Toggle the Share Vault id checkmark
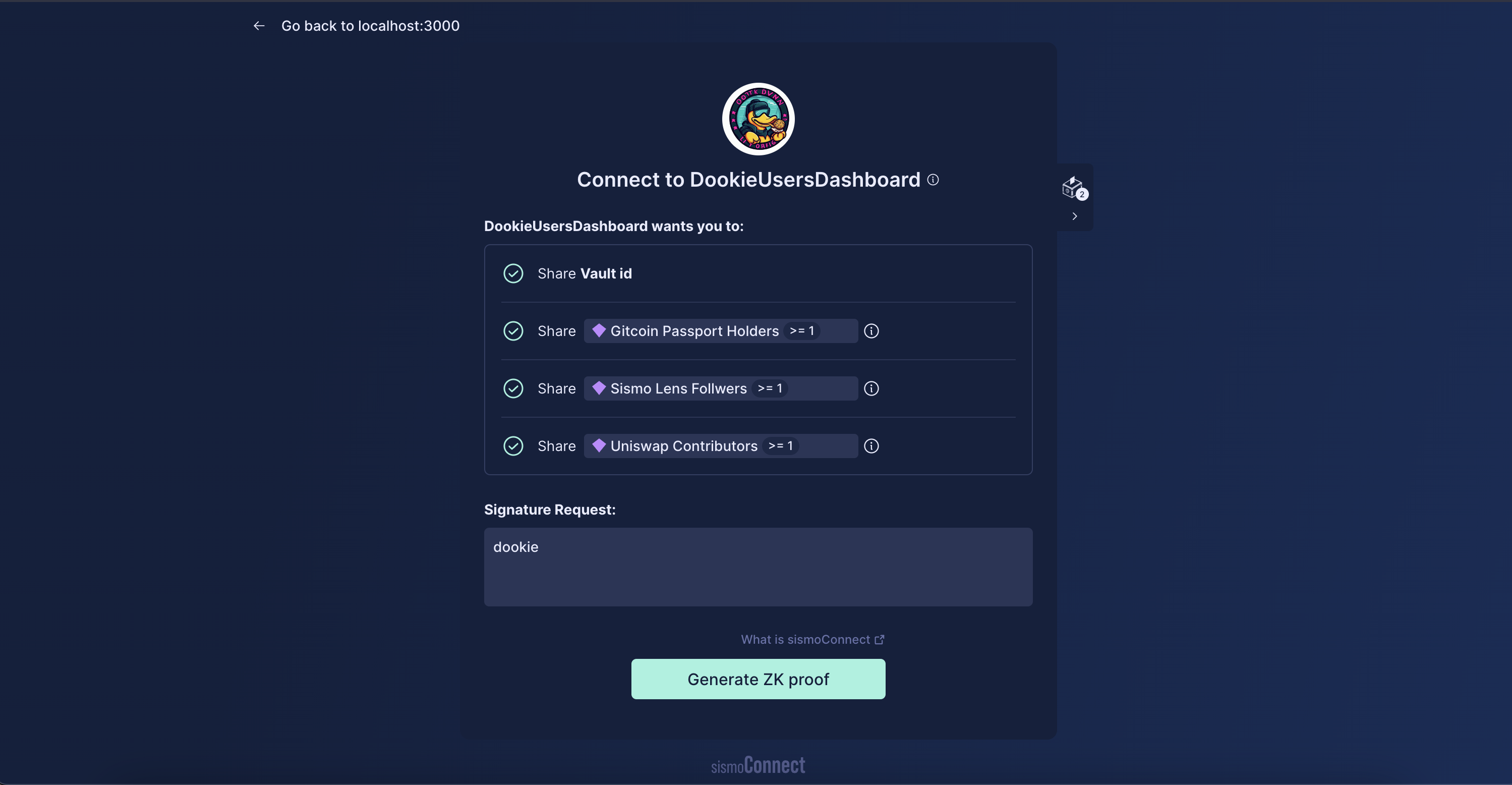Screen dimensions: 1512x785 coord(513,273)
